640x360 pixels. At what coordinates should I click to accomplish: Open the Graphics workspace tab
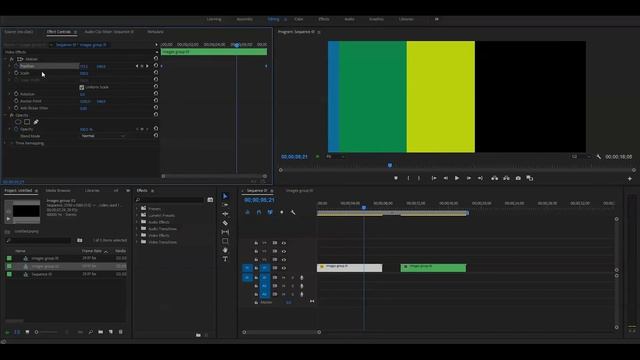[x=376, y=19]
